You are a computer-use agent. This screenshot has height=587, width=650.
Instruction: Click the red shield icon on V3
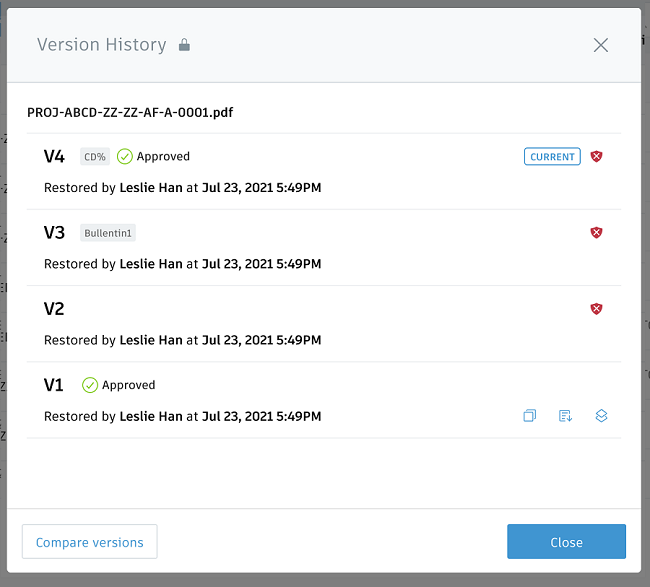coord(596,232)
